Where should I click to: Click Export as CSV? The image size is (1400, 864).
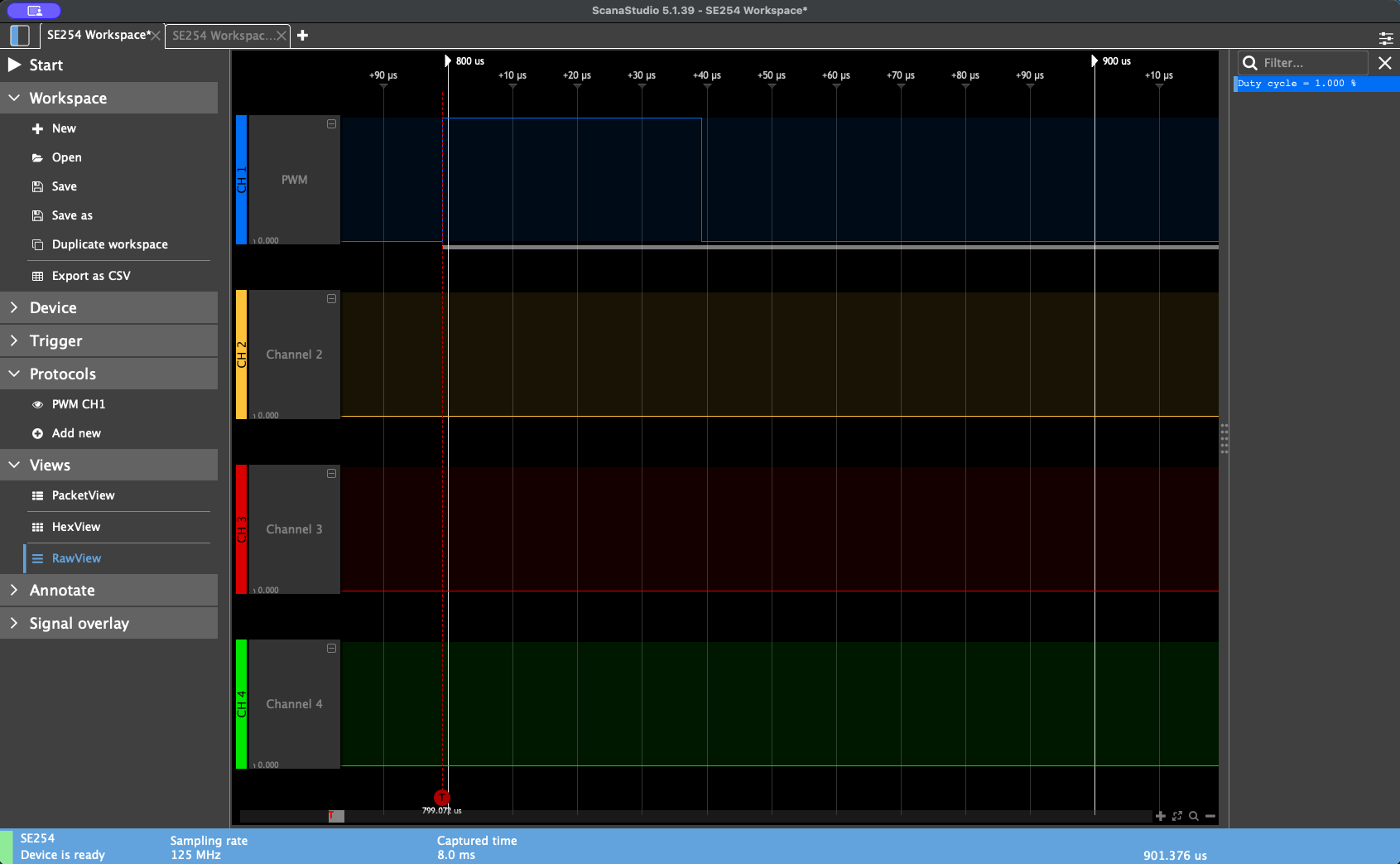point(91,276)
